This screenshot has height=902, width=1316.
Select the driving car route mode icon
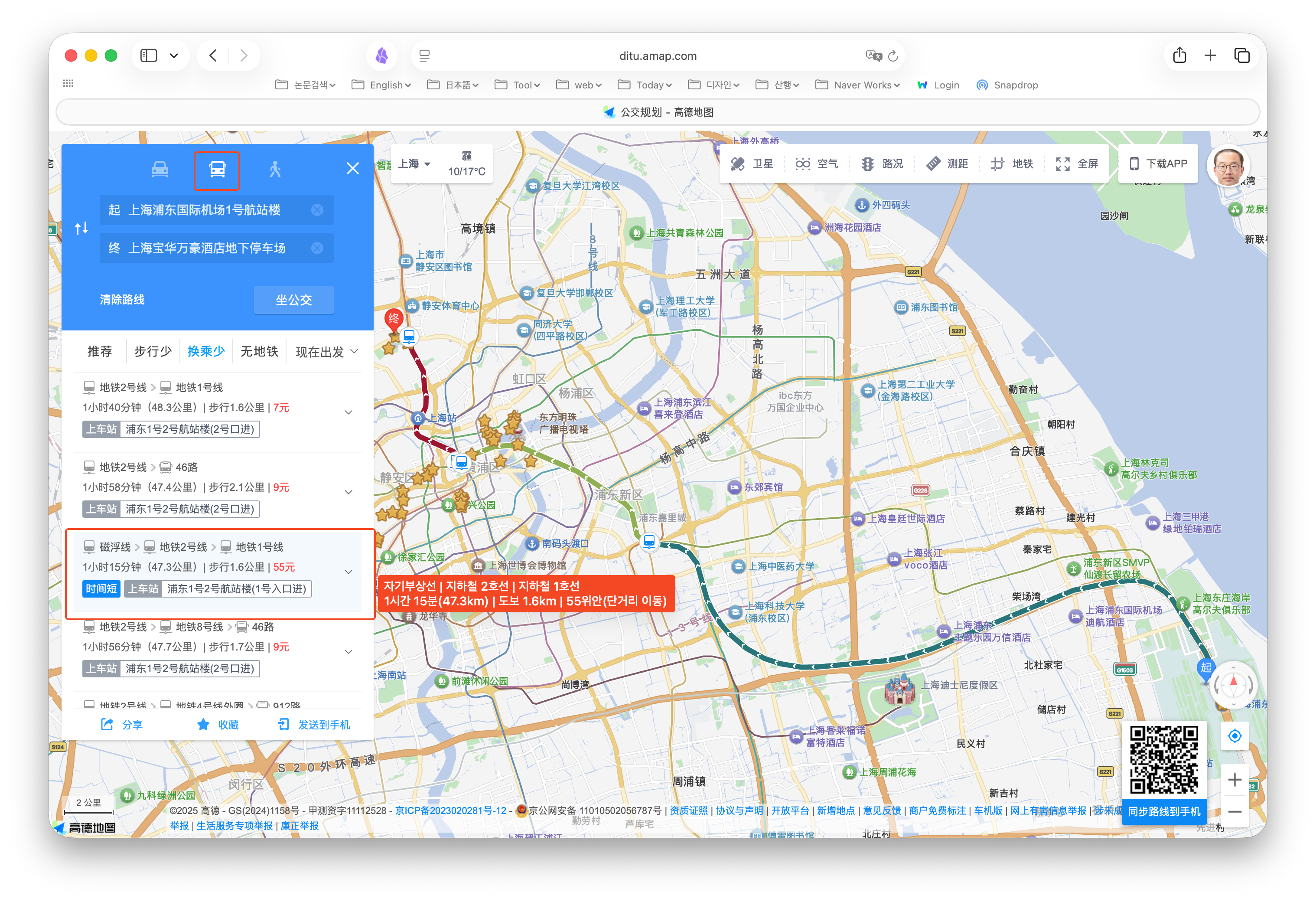(160, 170)
